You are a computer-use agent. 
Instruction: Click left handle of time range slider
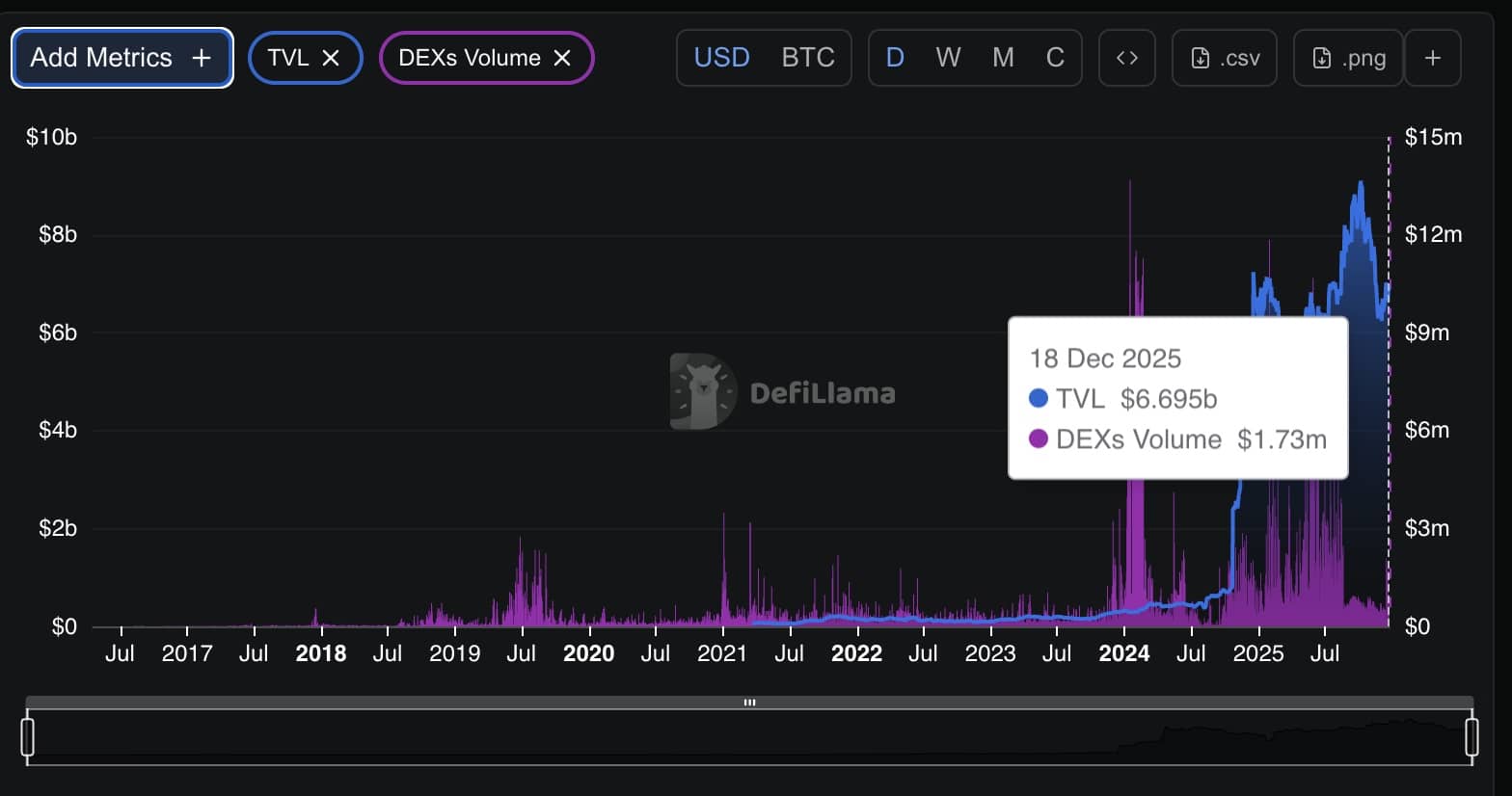pyautogui.click(x=28, y=737)
